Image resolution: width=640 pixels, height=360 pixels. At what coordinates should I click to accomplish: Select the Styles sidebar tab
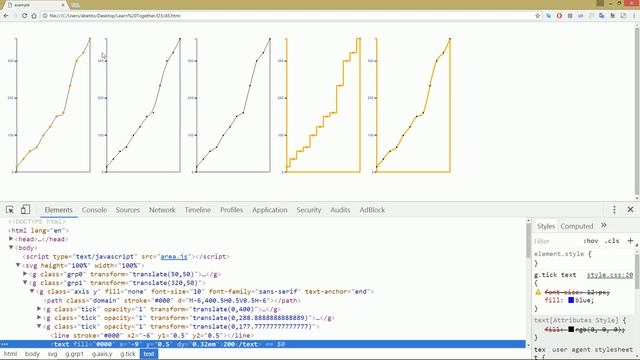[546, 226]
